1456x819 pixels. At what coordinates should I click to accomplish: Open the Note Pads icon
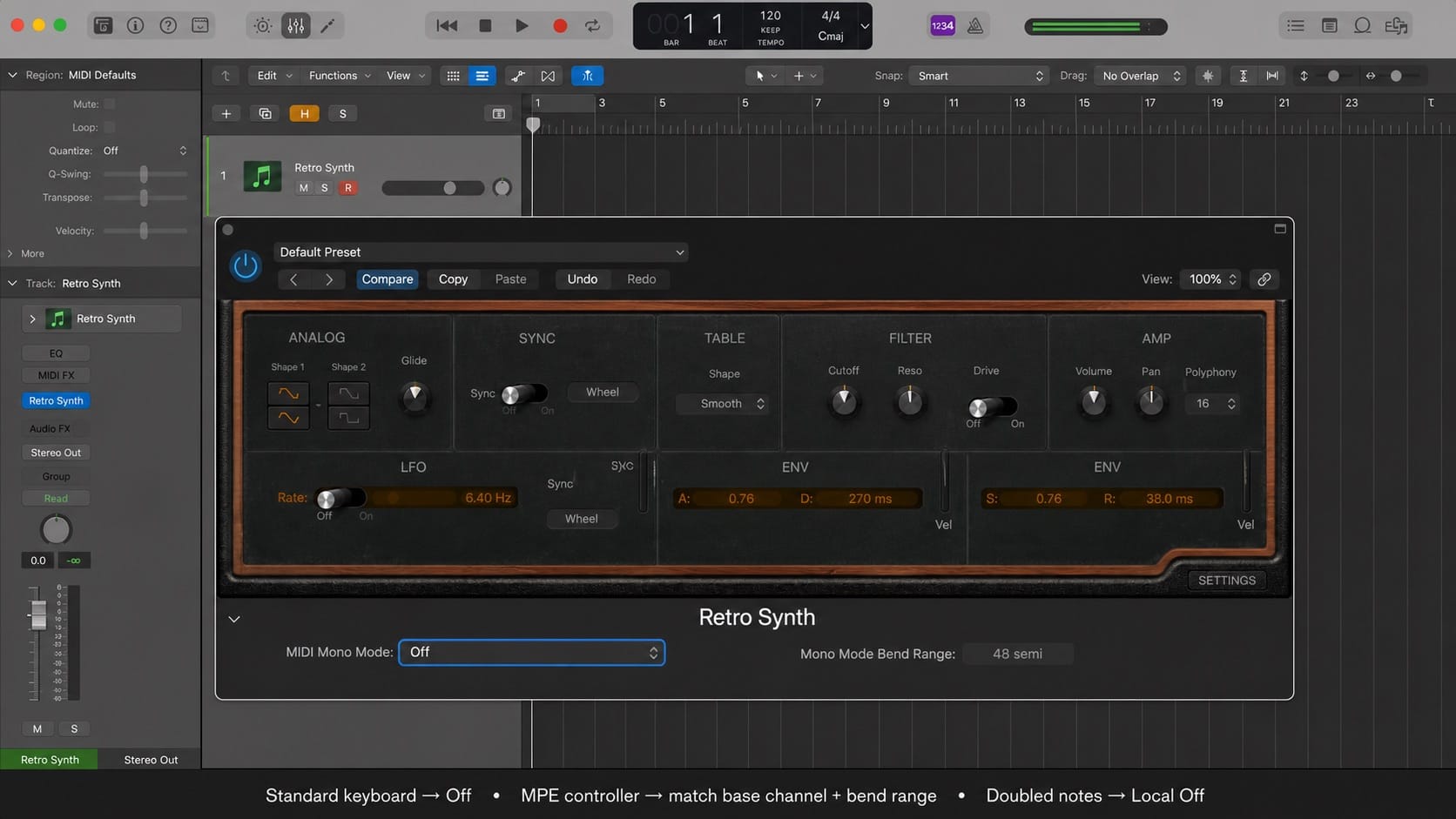click(x=1329, y=25)
